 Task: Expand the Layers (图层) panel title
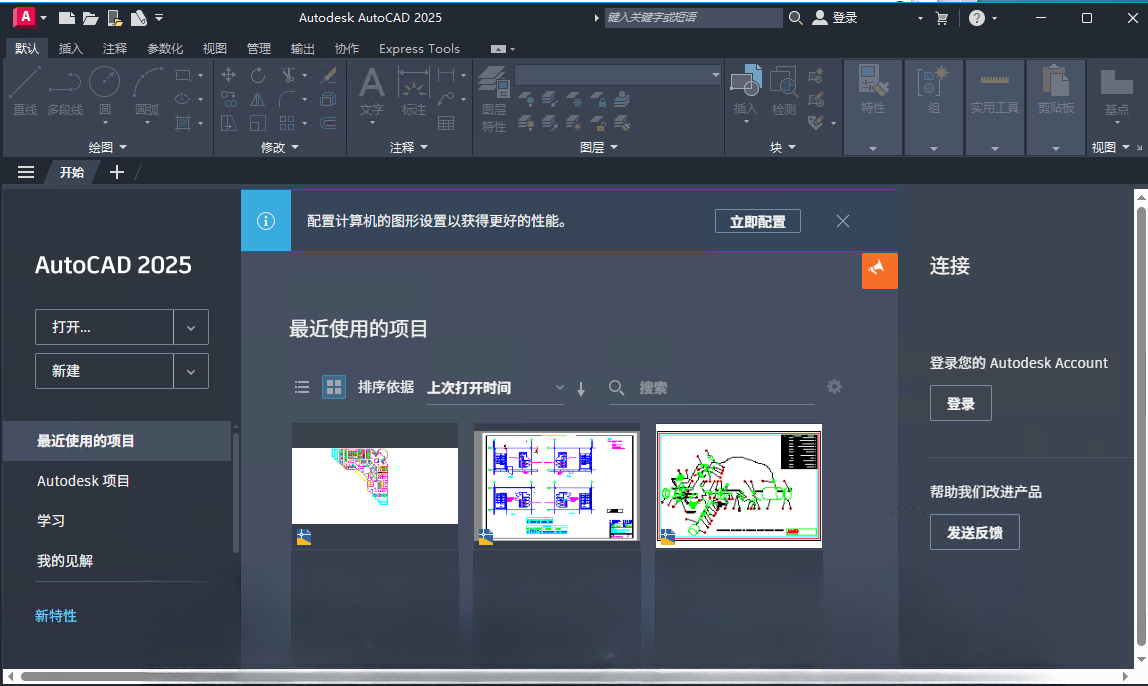[x=599, y=147]
